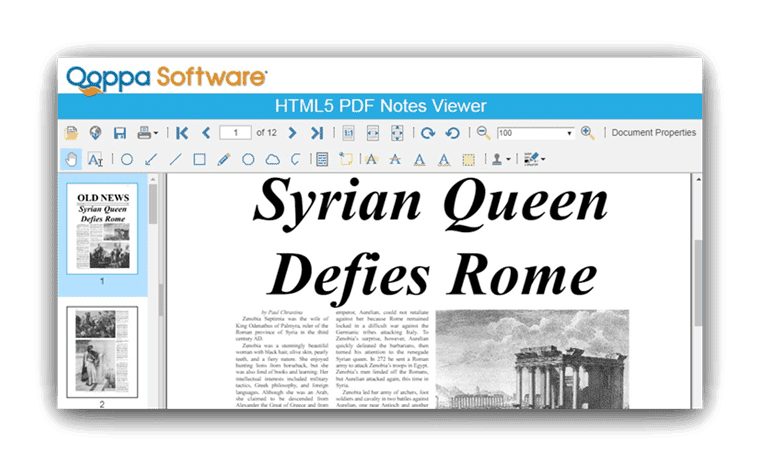This screenshot has height=476, width=760.
Task: Zoom out with magnifier minus icon
Action: click(x=483, y=133)
